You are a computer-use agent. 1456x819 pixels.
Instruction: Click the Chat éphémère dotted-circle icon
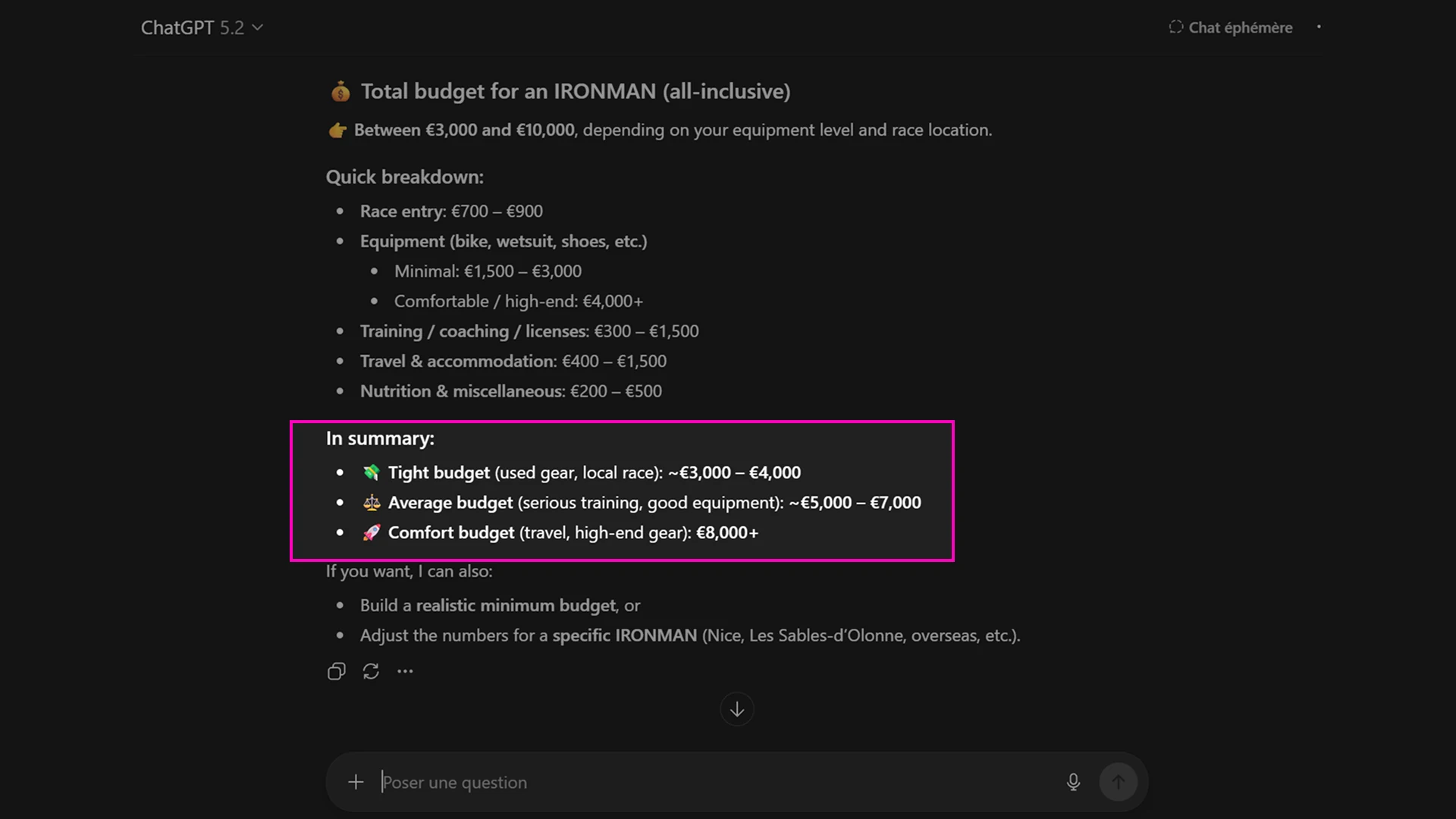point(1175,27)
